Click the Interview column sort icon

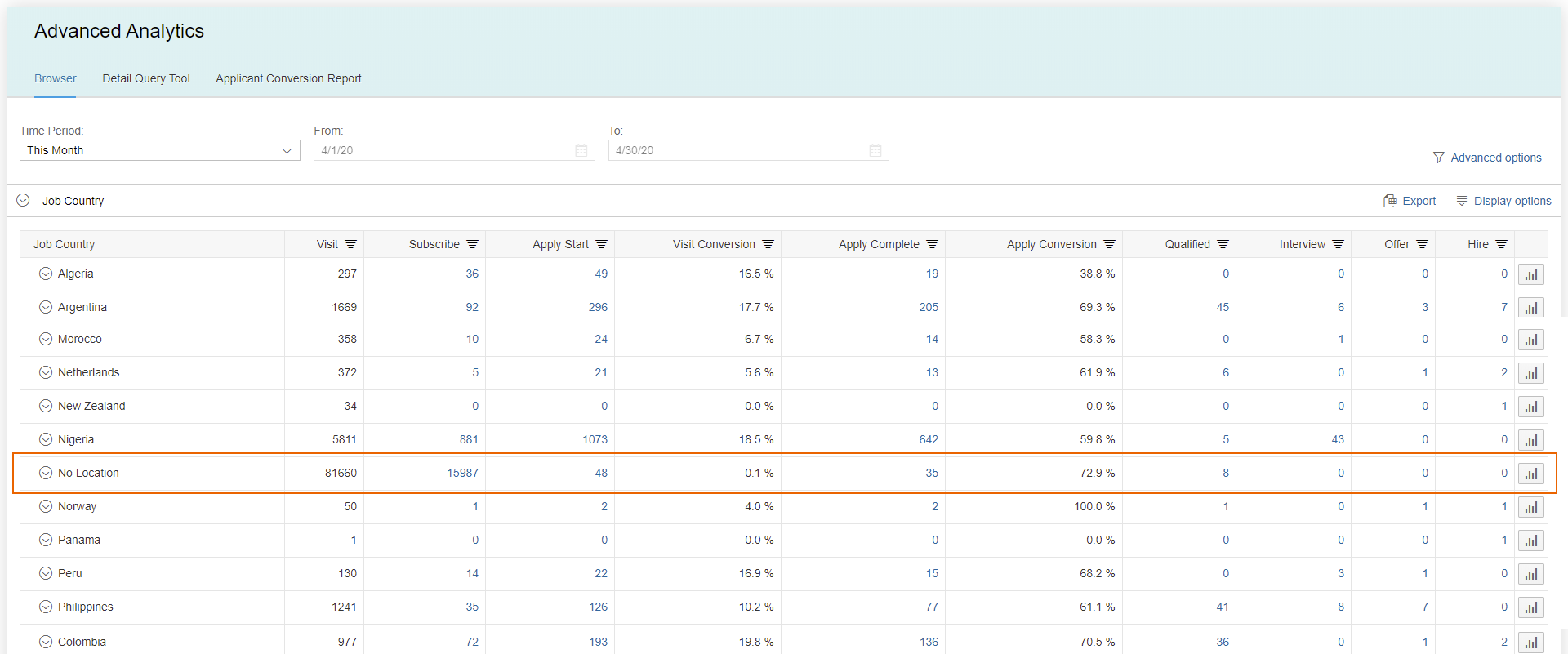[x=1338, y=244]
